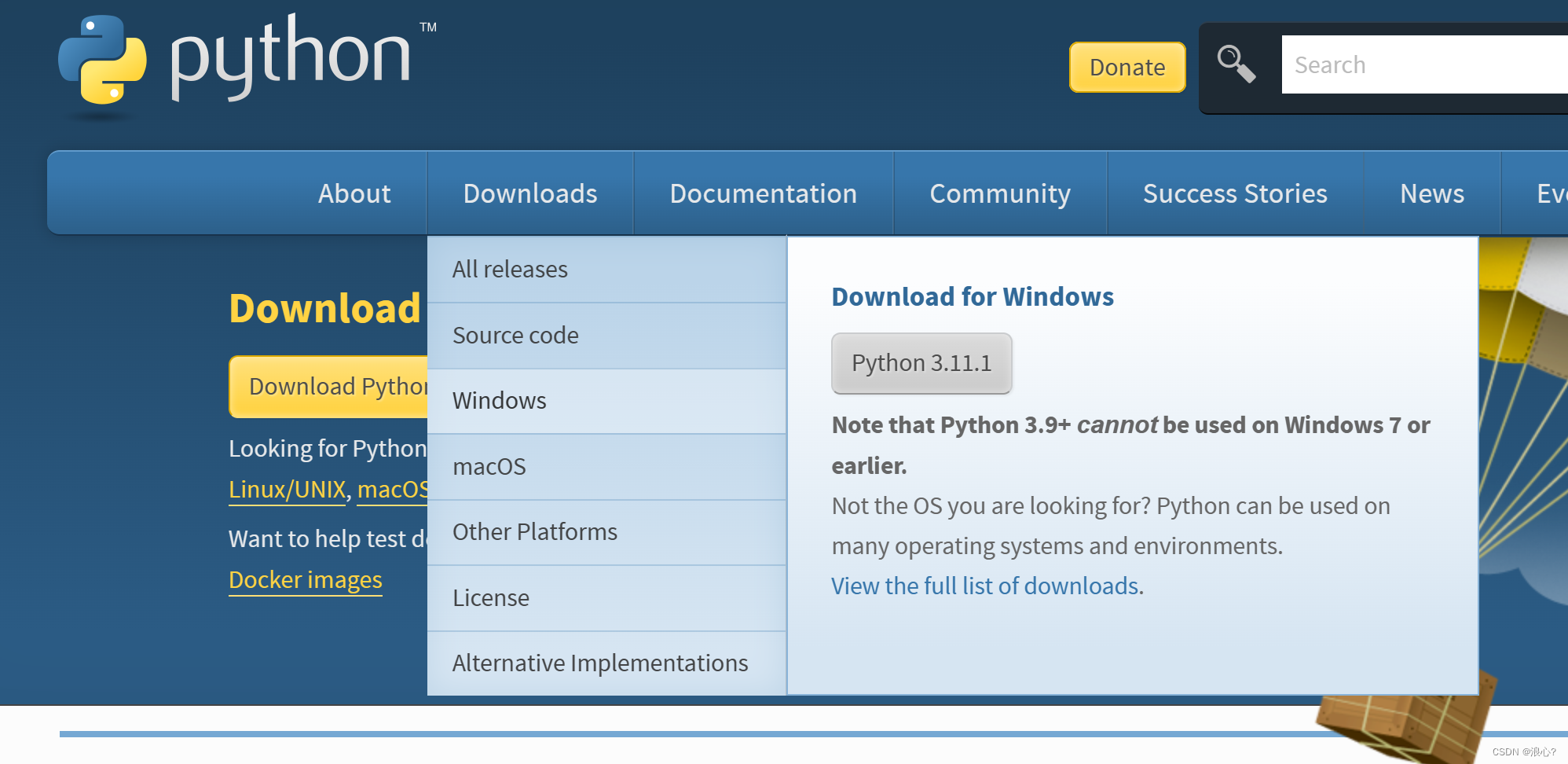Open the Community menu

(x=1000, y=193)
